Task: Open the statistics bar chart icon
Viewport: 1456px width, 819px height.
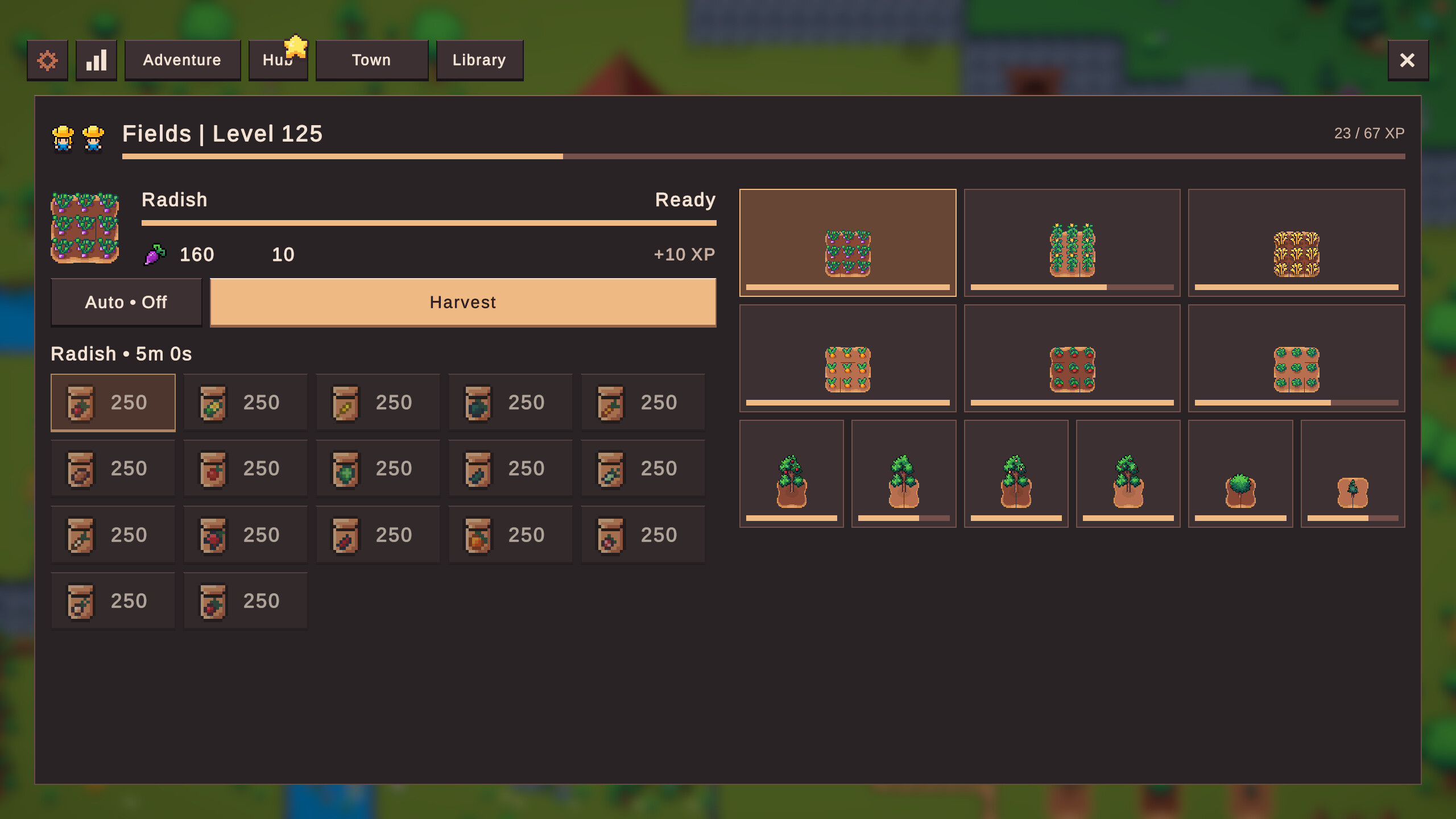Action: 96,60
